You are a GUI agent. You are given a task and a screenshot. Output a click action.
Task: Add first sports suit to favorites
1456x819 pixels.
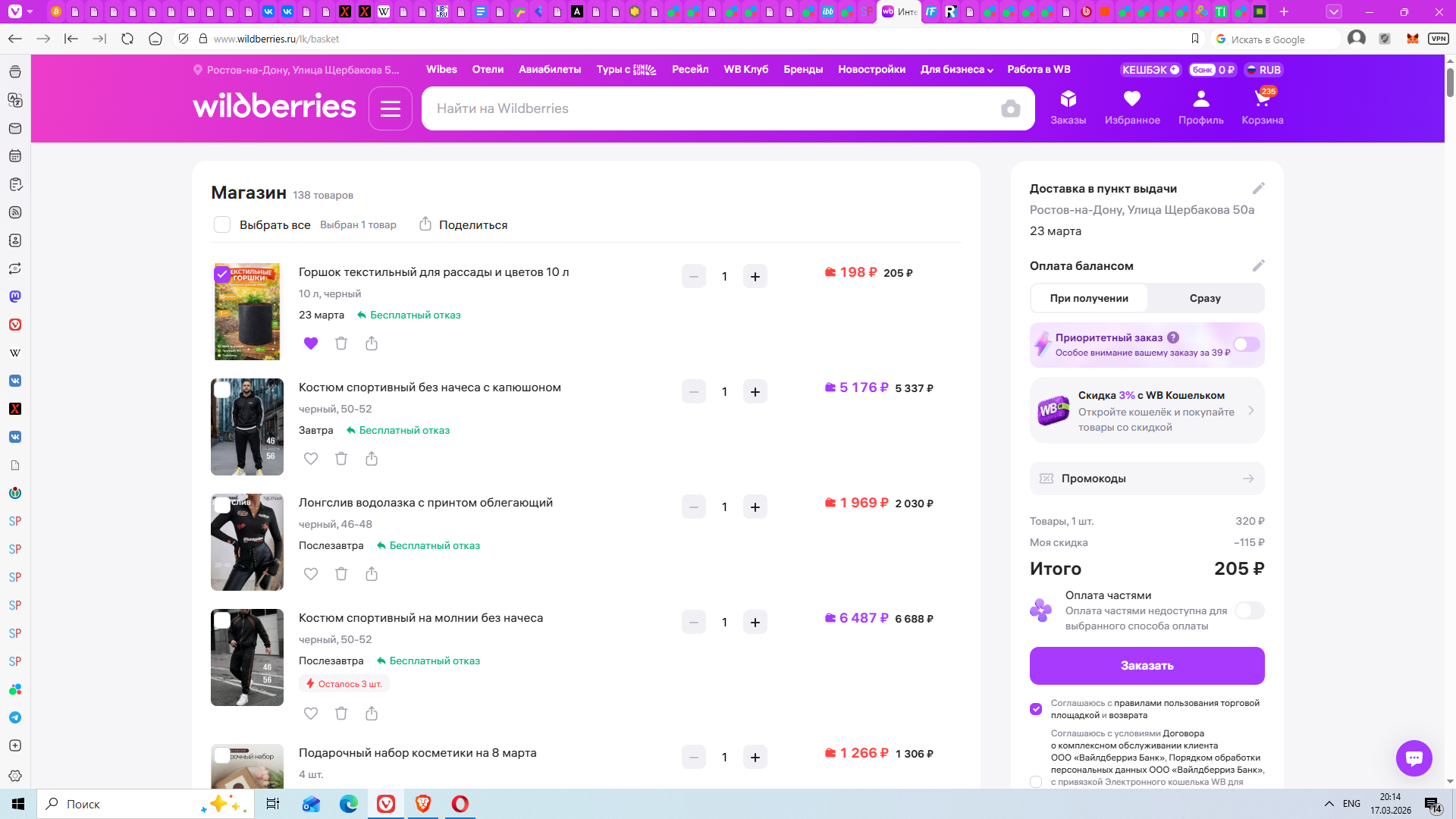tap(311, 459)
